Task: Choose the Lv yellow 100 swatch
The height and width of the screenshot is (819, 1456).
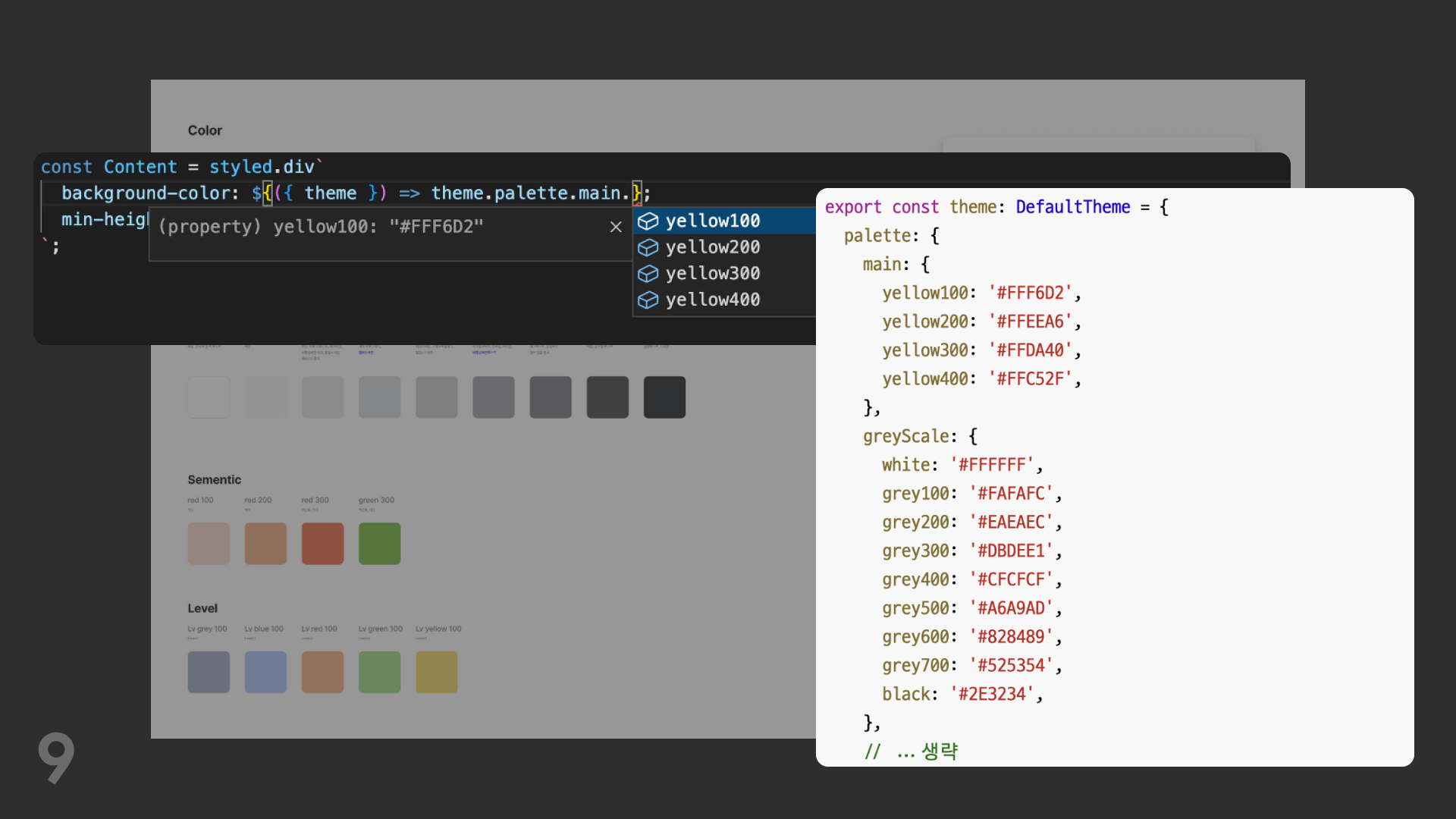Action: [436, 672]
